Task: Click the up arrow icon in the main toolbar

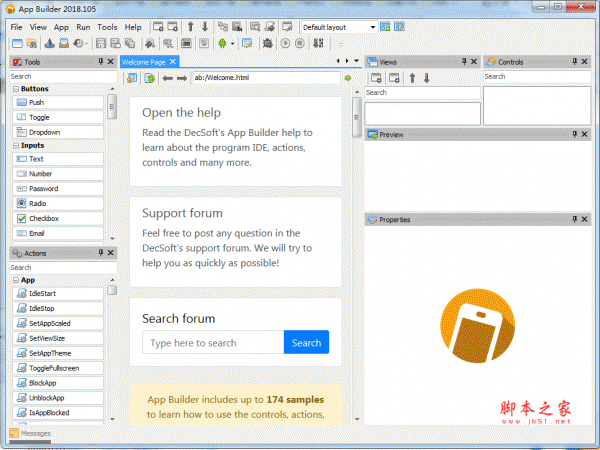Action: [x=190, y=26]
